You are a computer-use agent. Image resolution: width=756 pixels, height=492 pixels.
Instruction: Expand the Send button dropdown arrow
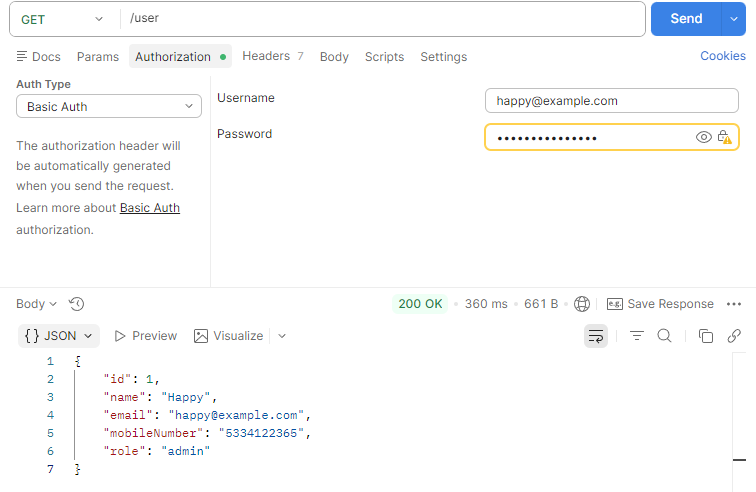pyautogui.click(x=734, y=19)
